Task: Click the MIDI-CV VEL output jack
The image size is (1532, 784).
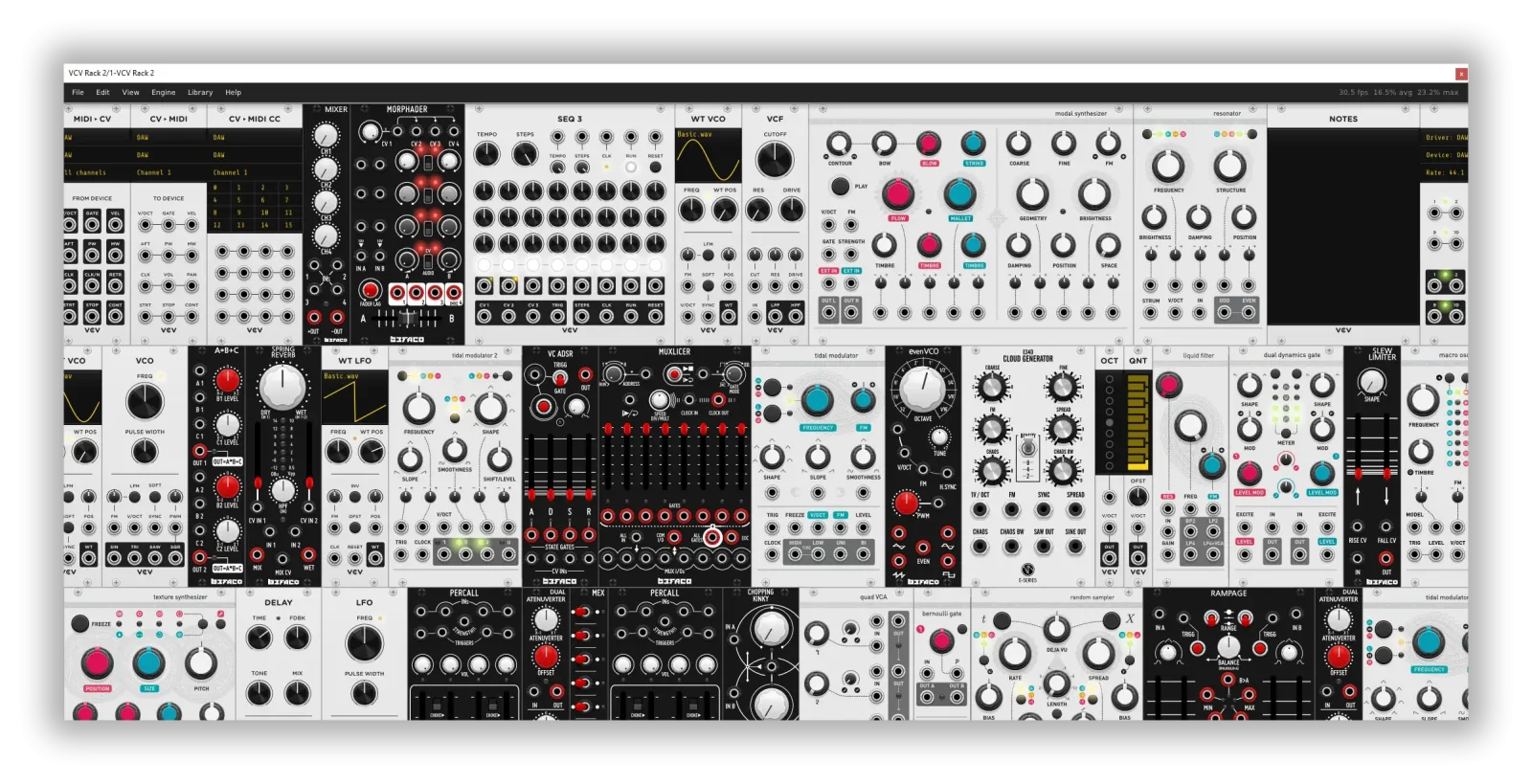Action: [x=115, y=225]
